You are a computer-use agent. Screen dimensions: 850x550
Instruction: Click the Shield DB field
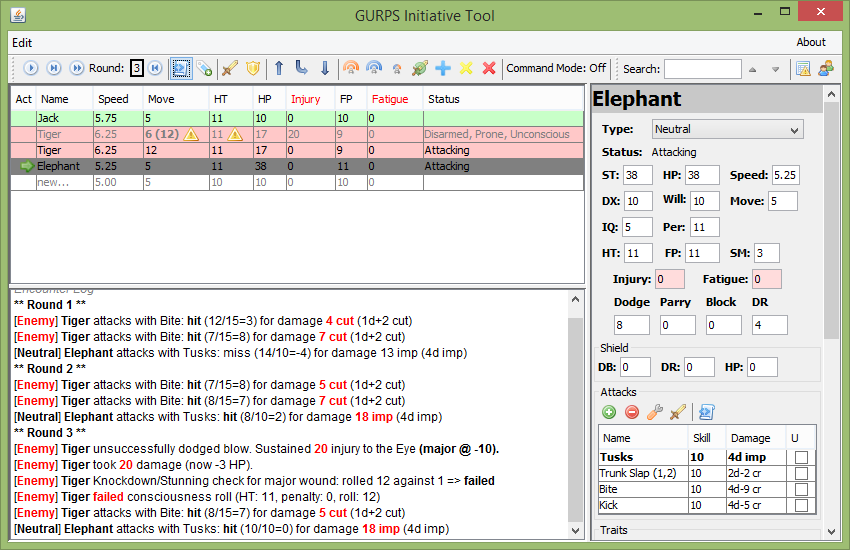635,367
